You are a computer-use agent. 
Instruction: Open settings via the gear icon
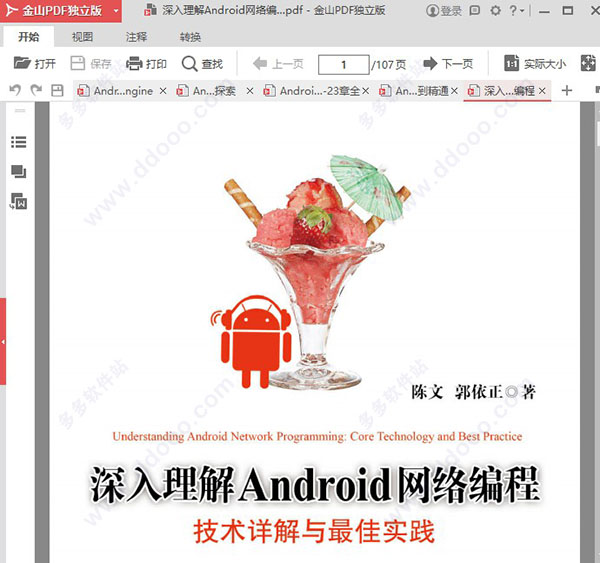[496, 10]
